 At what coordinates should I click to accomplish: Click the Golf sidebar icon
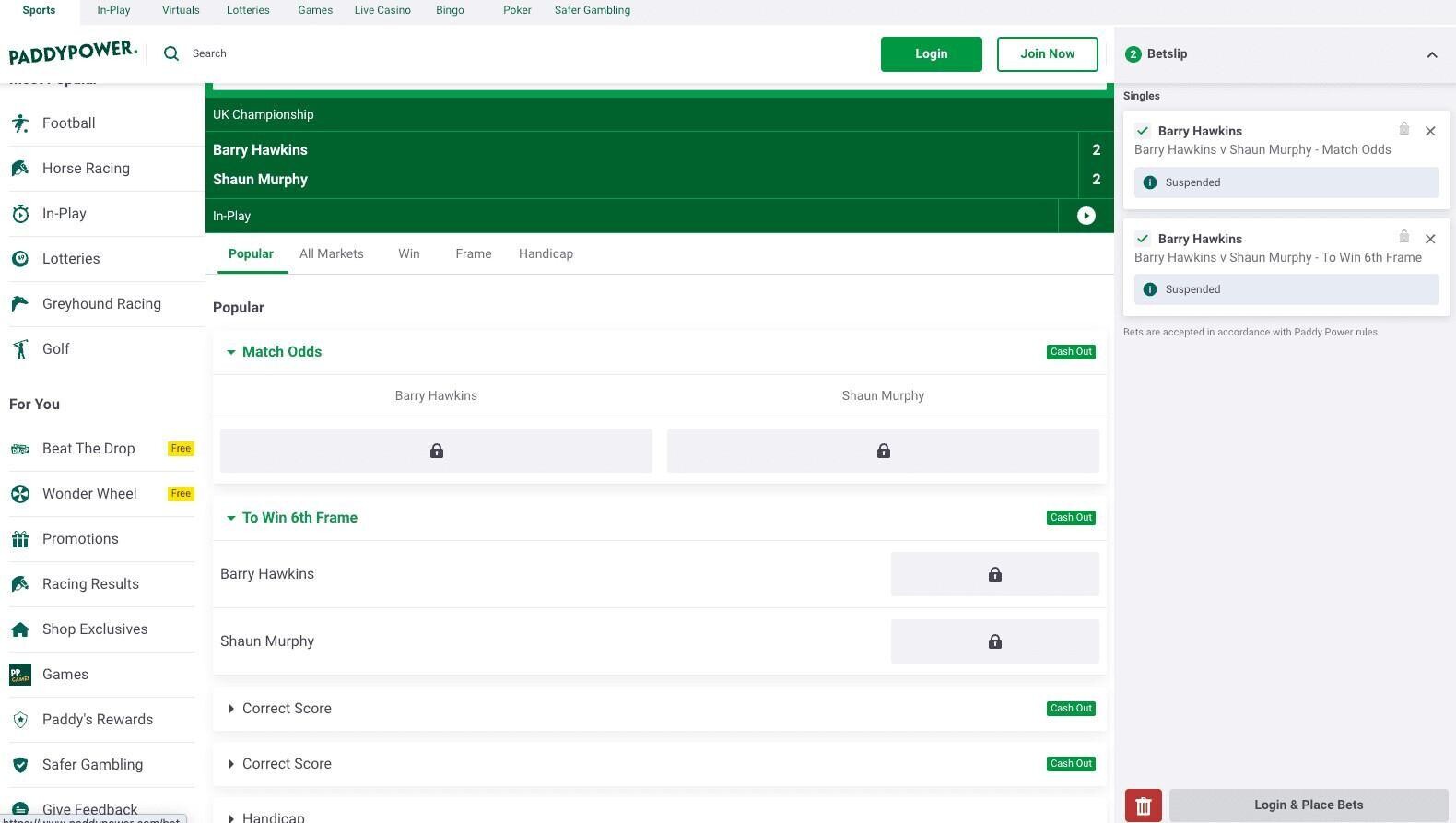pyautogui.click(x=20, y=349)
